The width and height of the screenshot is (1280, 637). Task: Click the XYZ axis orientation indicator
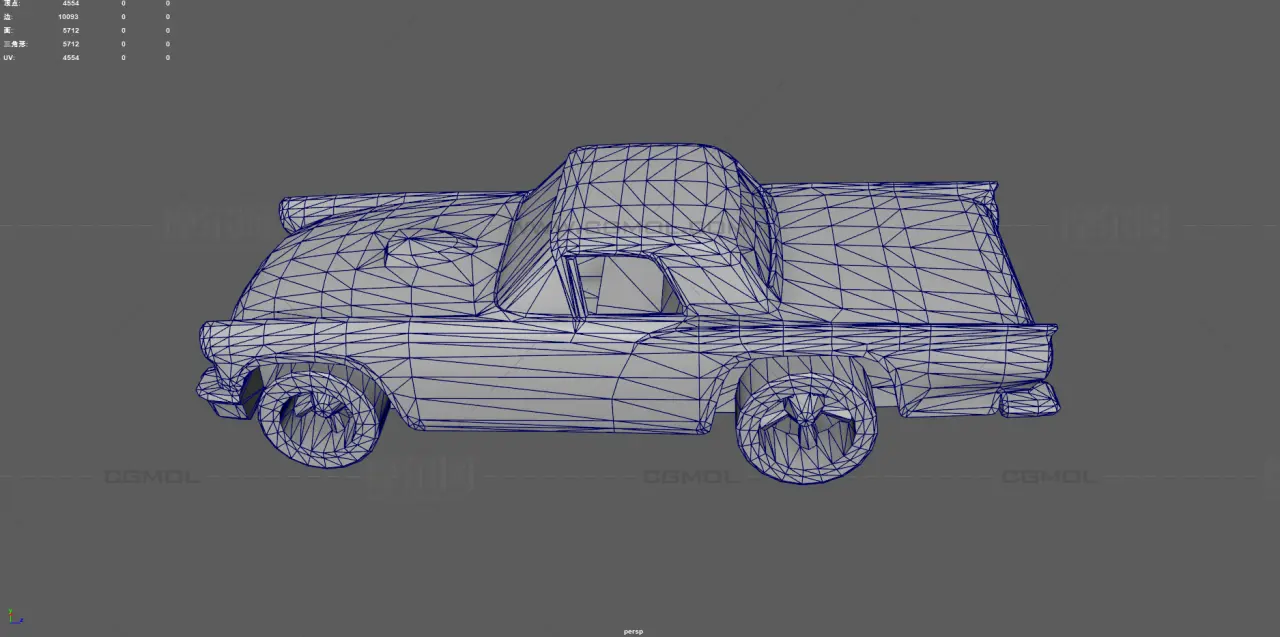click(x=14, y=618)
